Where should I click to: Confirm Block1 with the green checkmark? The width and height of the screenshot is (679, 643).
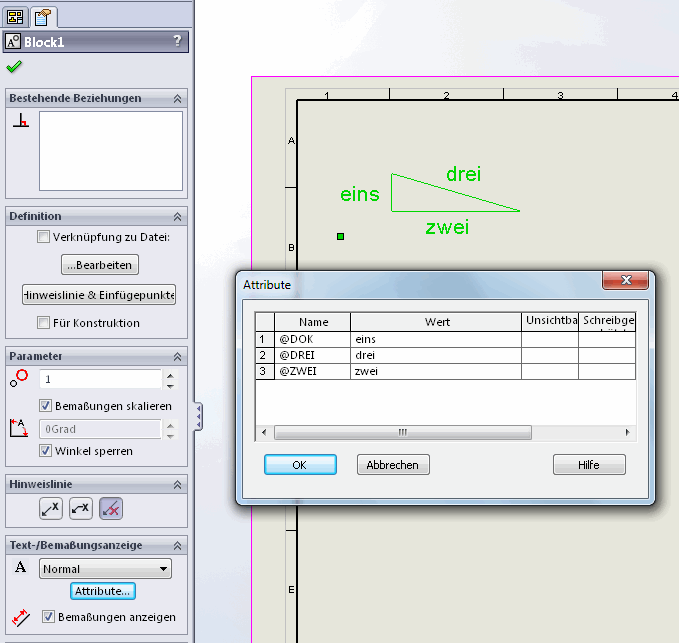pos(14,67)
